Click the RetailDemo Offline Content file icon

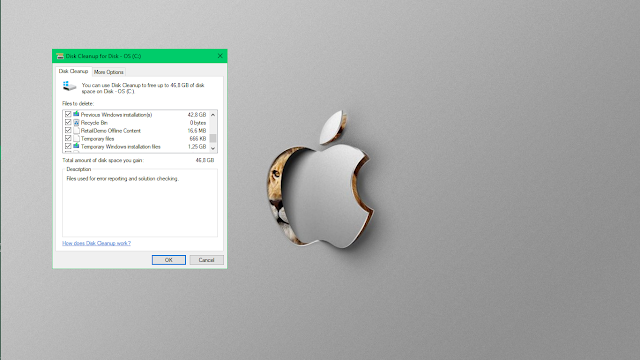tap(76, 131)
